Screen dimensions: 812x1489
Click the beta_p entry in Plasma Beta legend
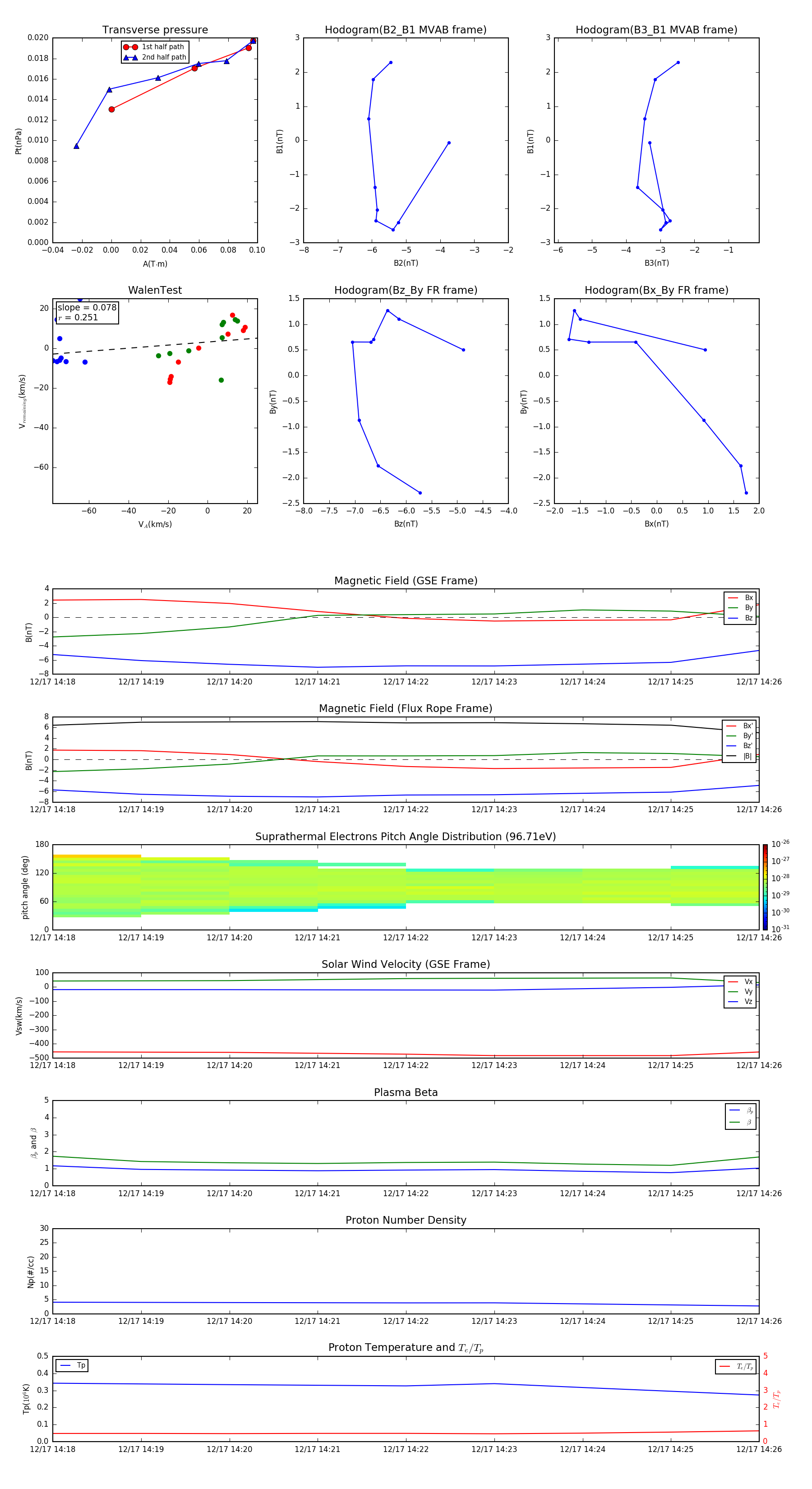(741, 1110)
